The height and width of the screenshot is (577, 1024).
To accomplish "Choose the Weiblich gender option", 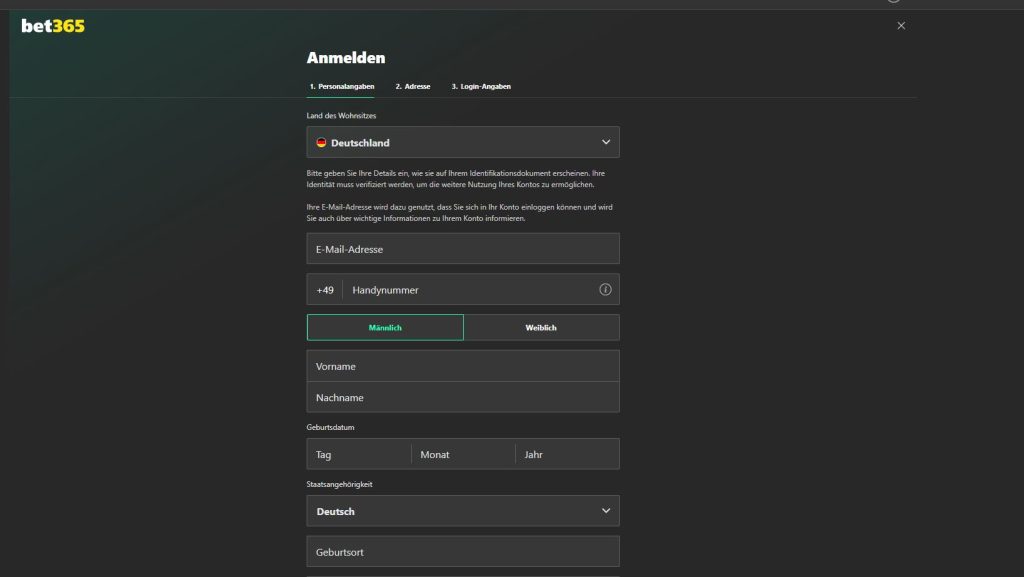I will click(541, 328).
